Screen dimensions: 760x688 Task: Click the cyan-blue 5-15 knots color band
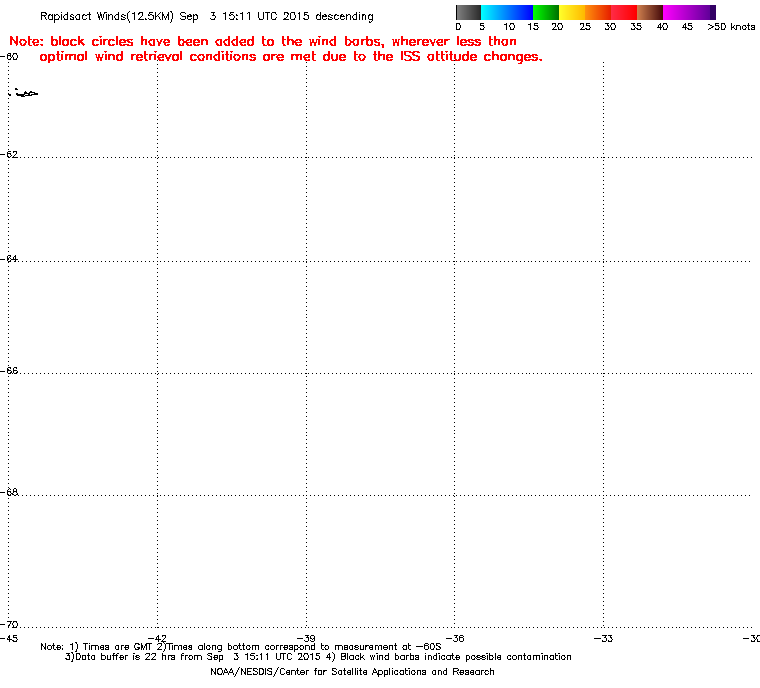(x=507, y=12)
